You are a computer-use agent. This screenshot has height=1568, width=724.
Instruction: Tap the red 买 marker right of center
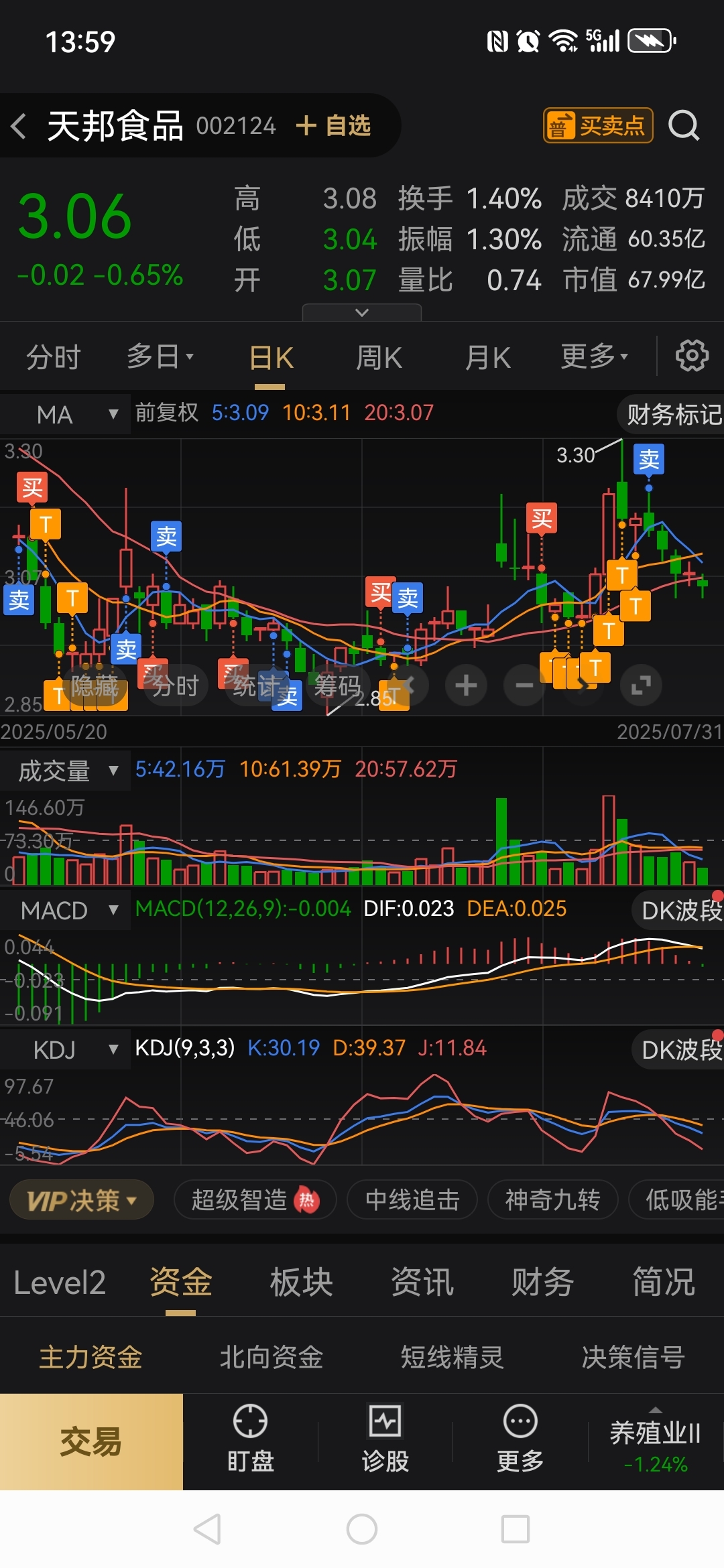[542, 518]
